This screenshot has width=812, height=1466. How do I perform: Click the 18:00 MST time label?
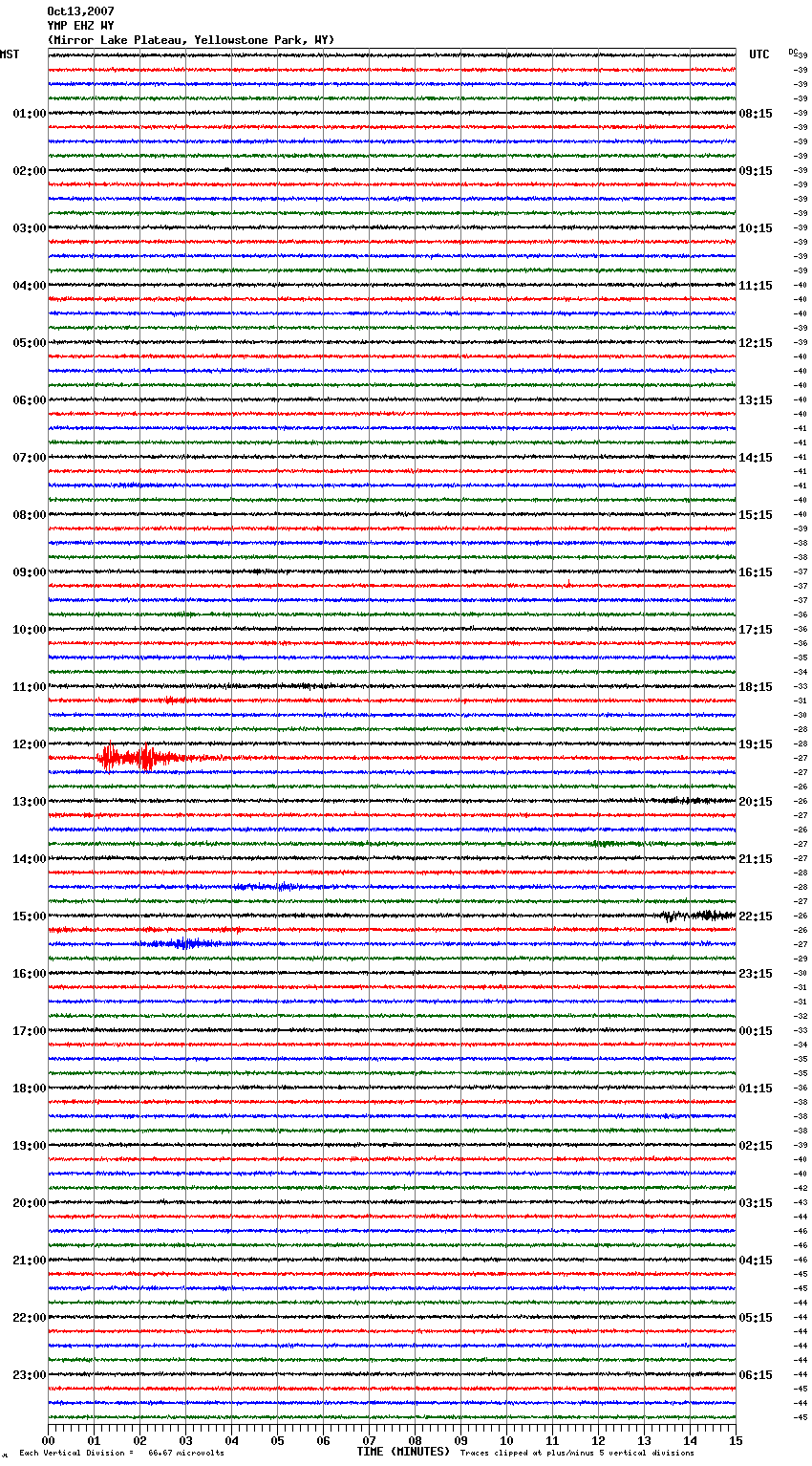pyautogui.click(x=30, y=1089)
